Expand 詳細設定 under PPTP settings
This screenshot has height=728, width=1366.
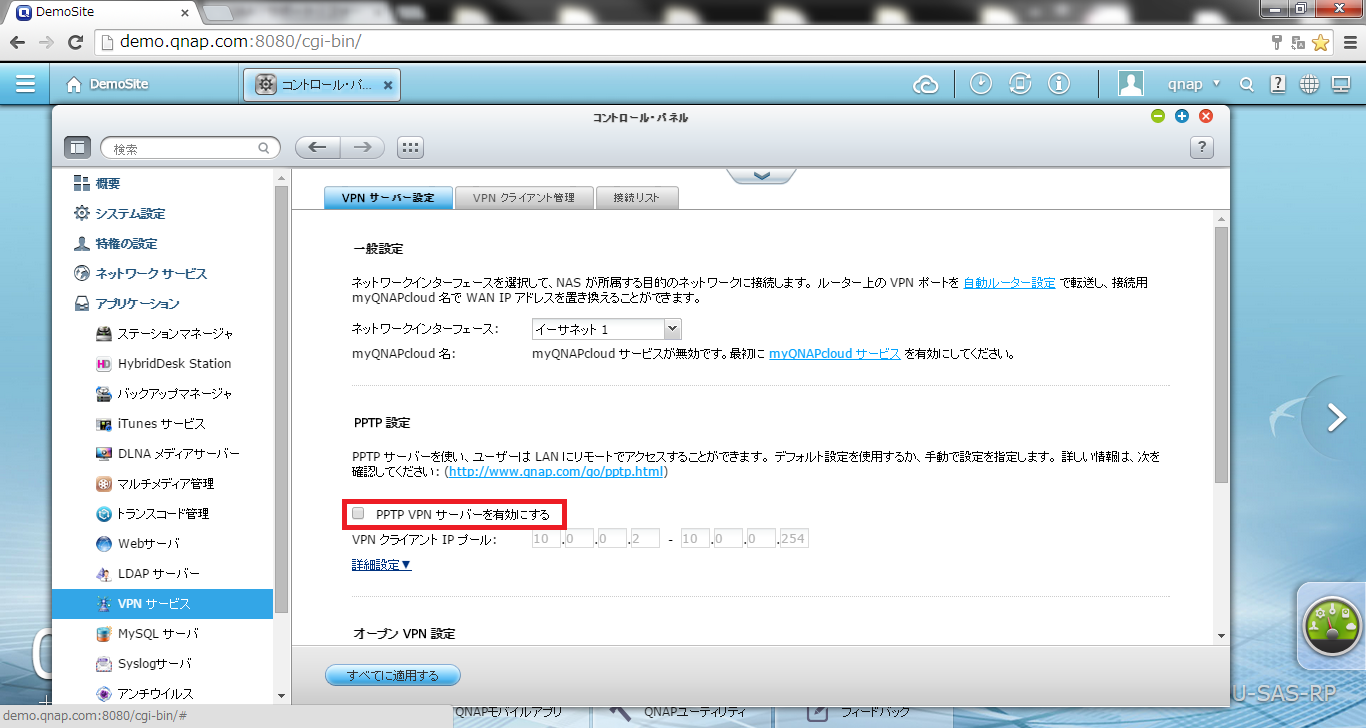[x=381, y=565]
